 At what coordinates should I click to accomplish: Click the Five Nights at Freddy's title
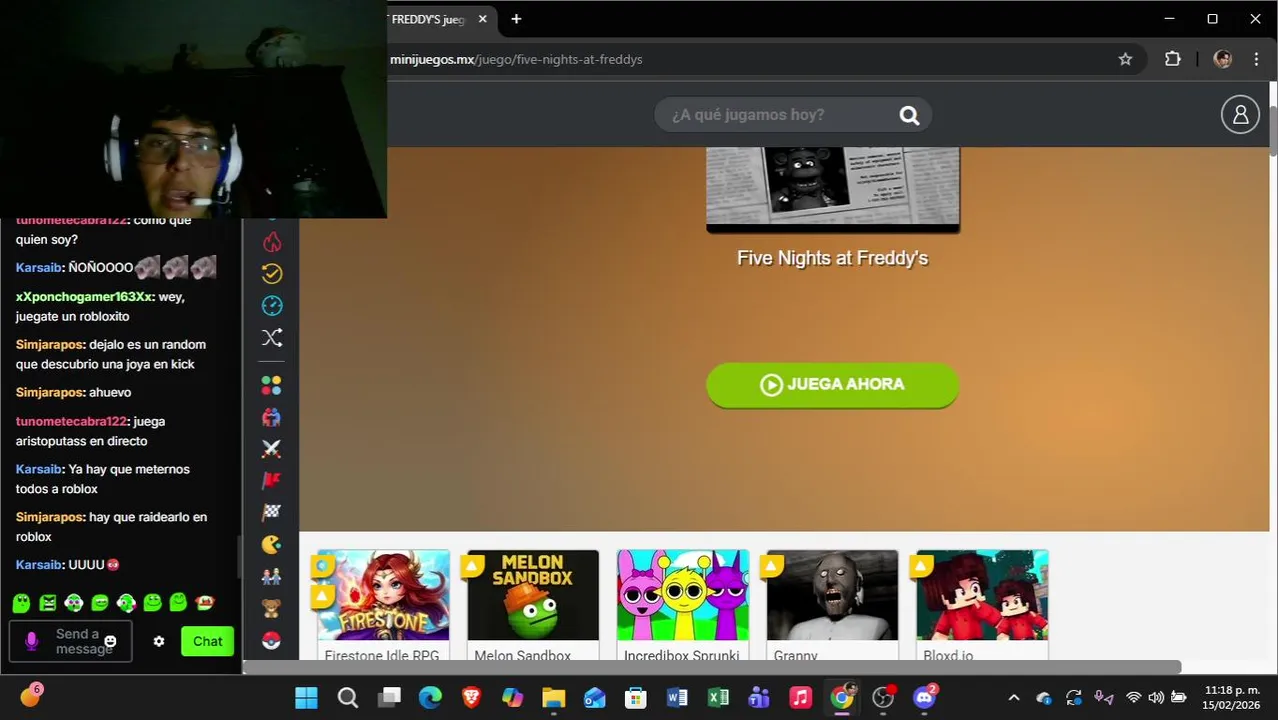click(832, 258)
